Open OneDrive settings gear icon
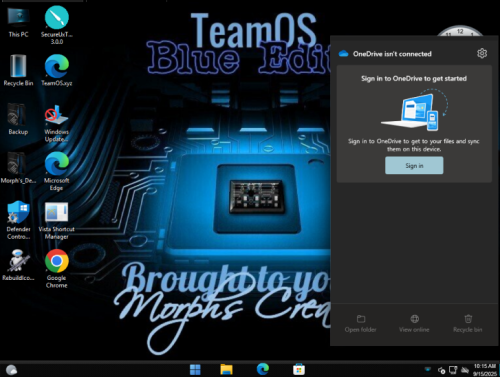Image resolution: width=500 pixels, height=377 pixels. coord(482,53)
